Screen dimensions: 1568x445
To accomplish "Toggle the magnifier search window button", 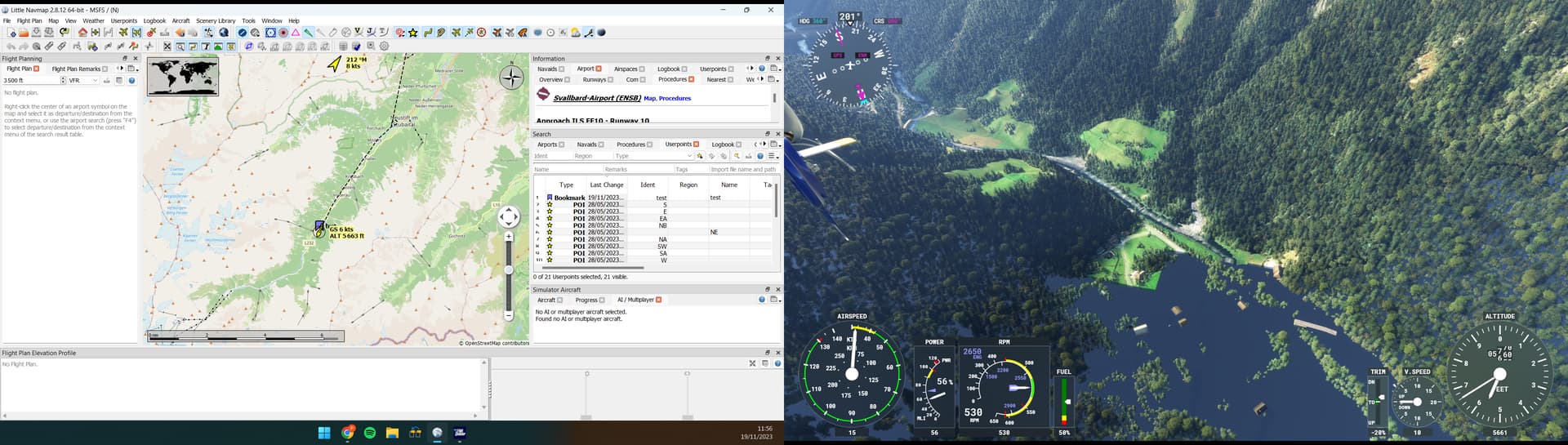I will pyautogui.click(x=180, y=47).
